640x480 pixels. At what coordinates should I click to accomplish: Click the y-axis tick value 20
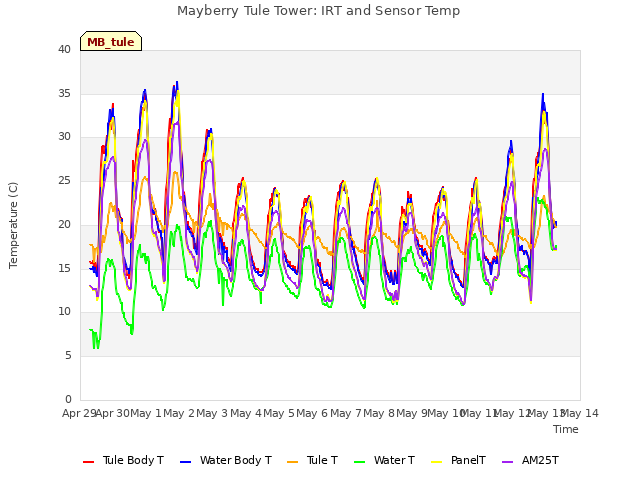point(64,224)
